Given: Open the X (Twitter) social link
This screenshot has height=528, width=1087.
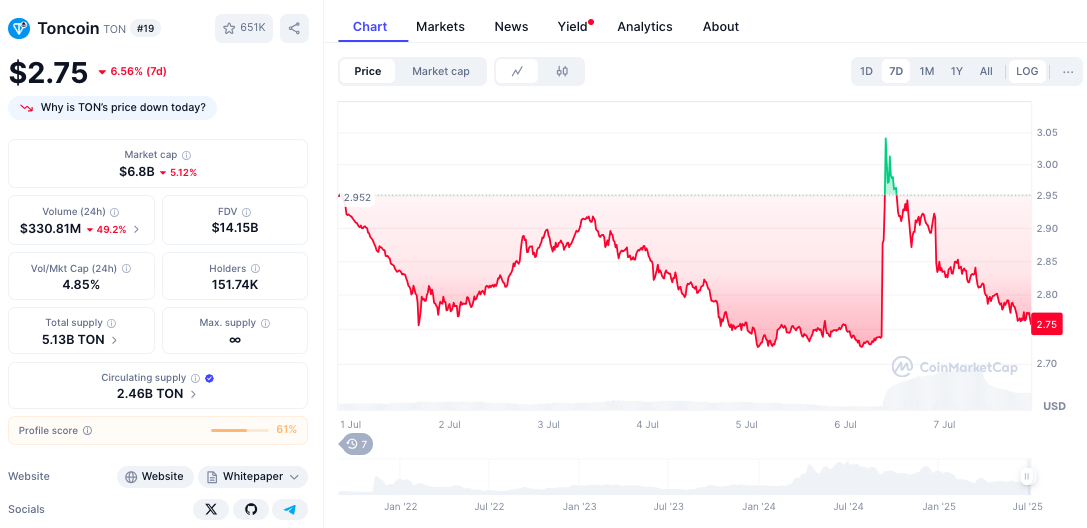Looking at the screenshot, I should click(211, 509).
